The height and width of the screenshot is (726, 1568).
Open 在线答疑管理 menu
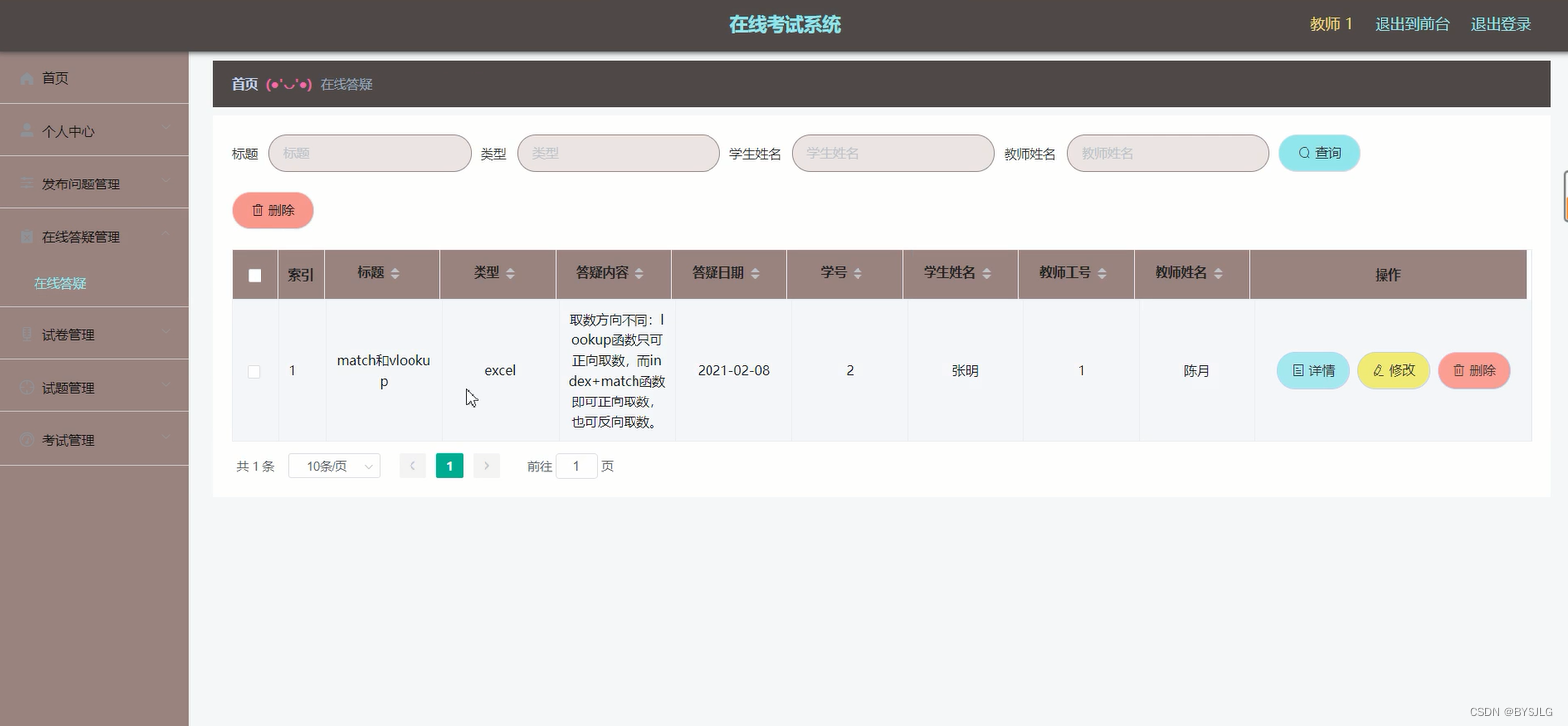tap(94, 236)
